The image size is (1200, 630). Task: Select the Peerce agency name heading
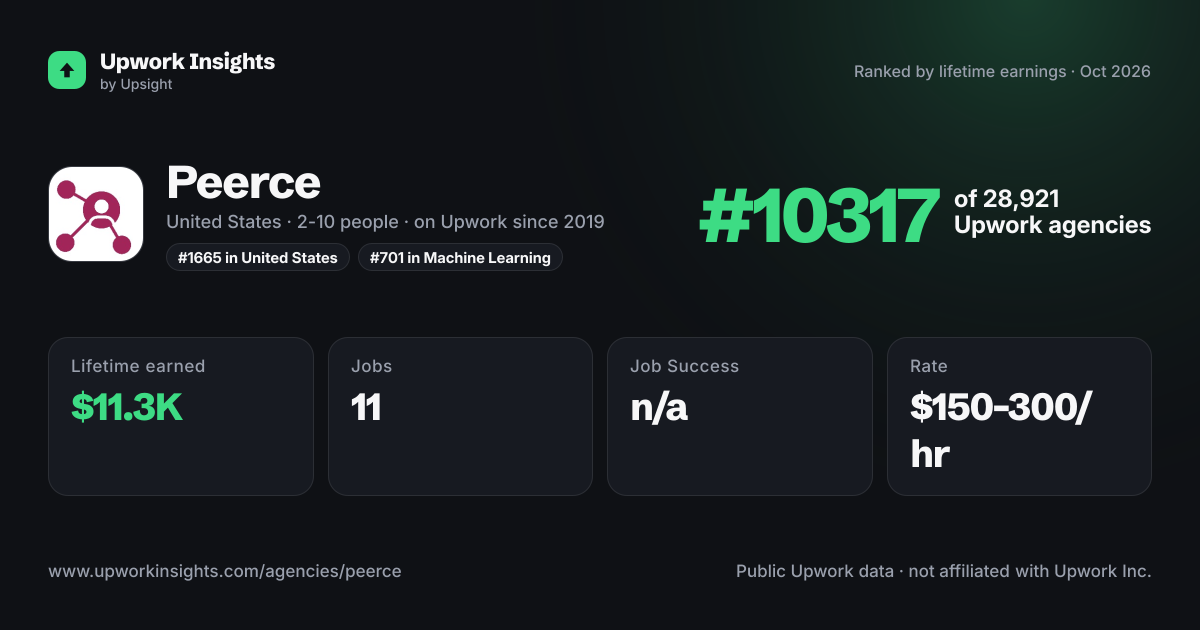tap(243, 183)
